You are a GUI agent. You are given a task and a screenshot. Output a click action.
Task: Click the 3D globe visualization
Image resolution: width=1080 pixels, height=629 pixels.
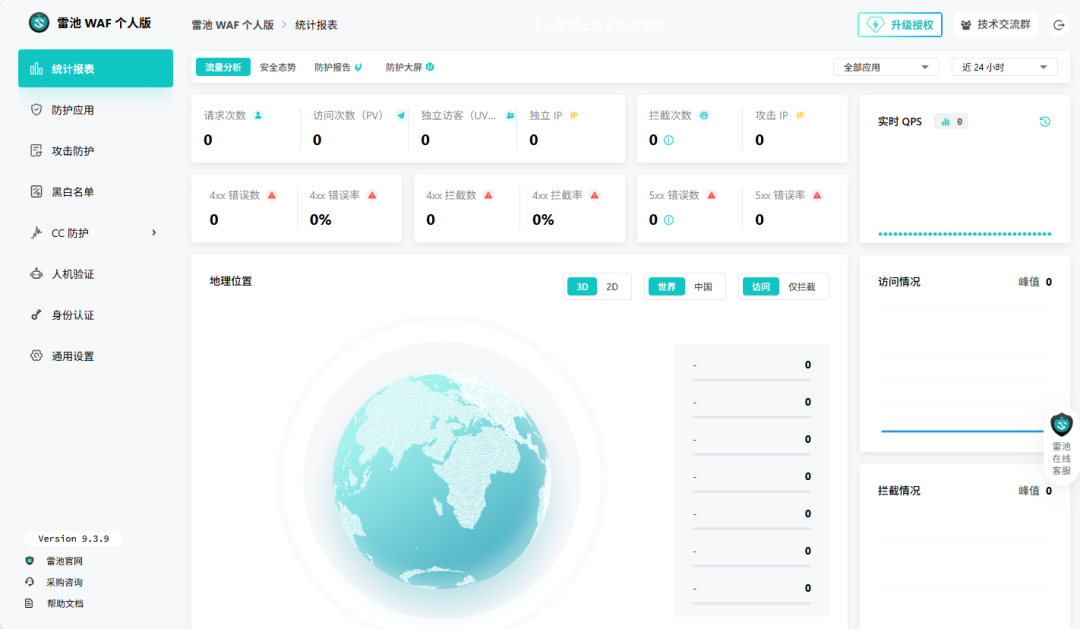click(442, 480)
